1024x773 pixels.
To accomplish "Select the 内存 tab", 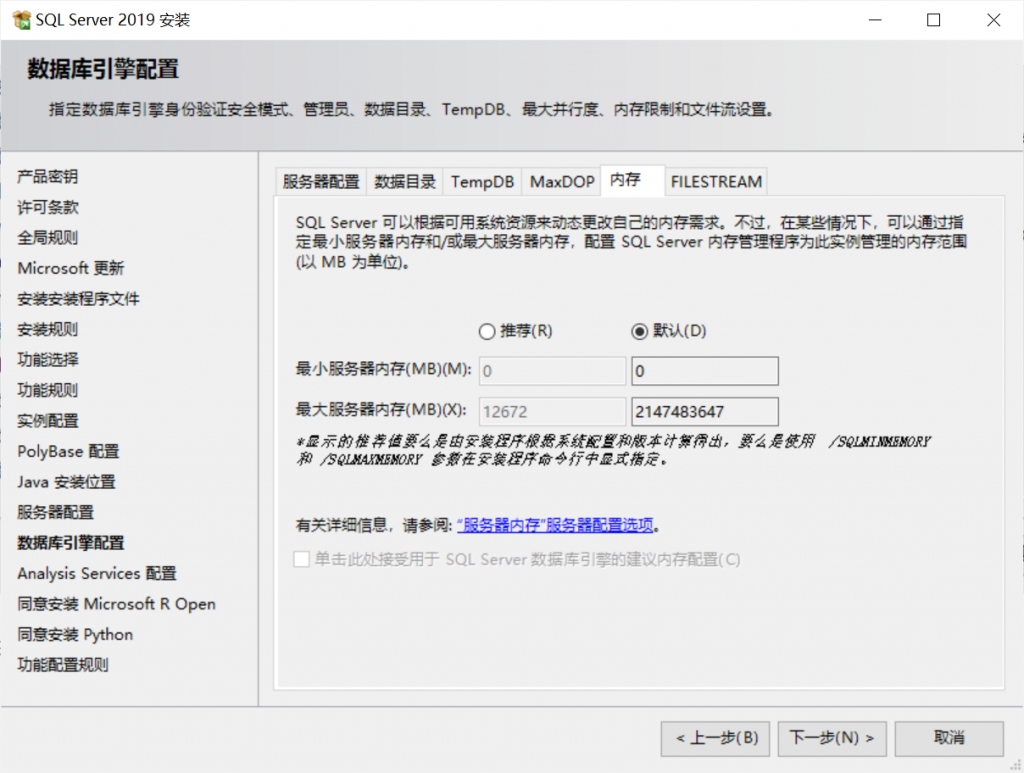I will tap(625, 180).
